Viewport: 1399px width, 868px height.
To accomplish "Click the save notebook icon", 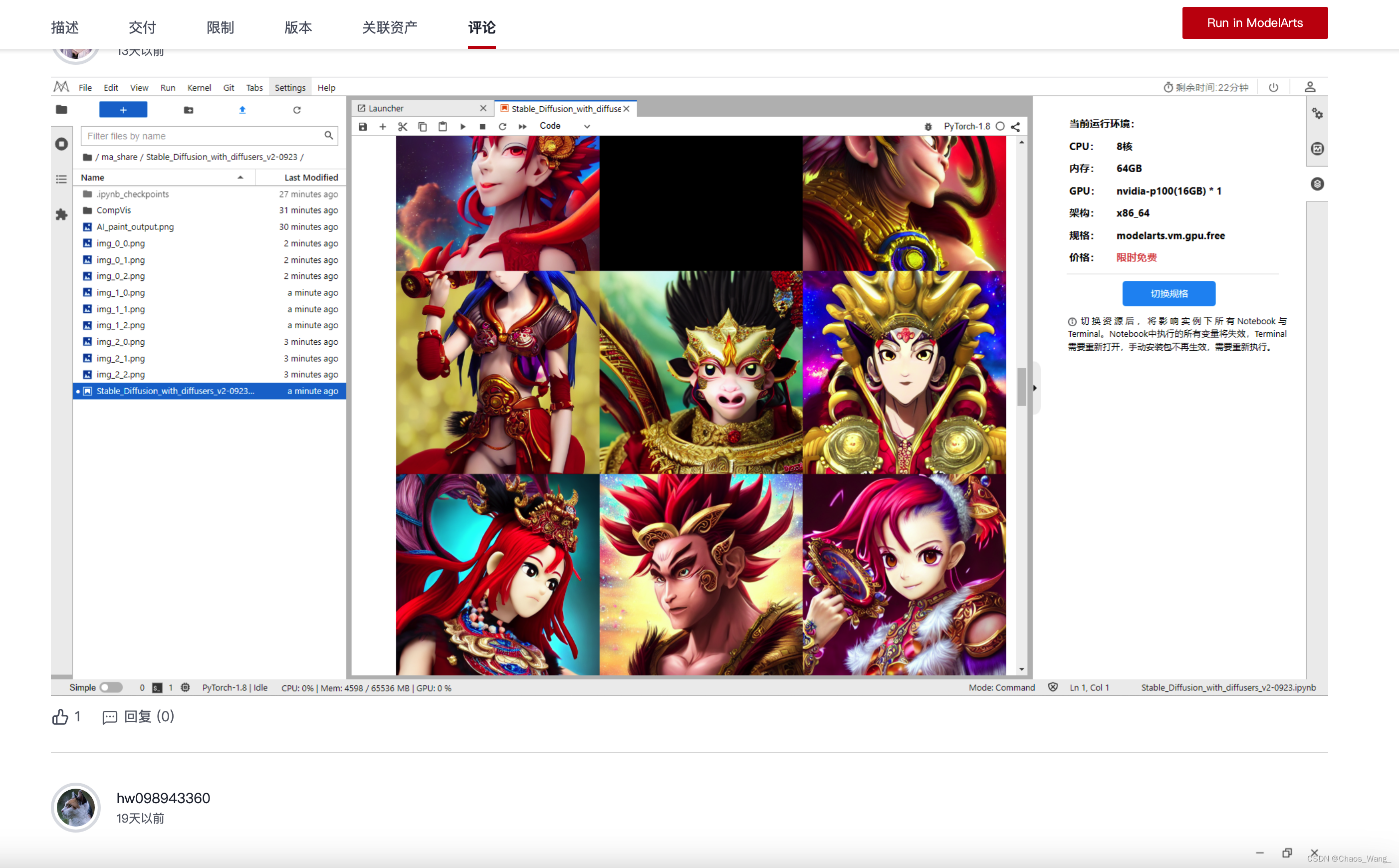I will click(x=363, y=126).
